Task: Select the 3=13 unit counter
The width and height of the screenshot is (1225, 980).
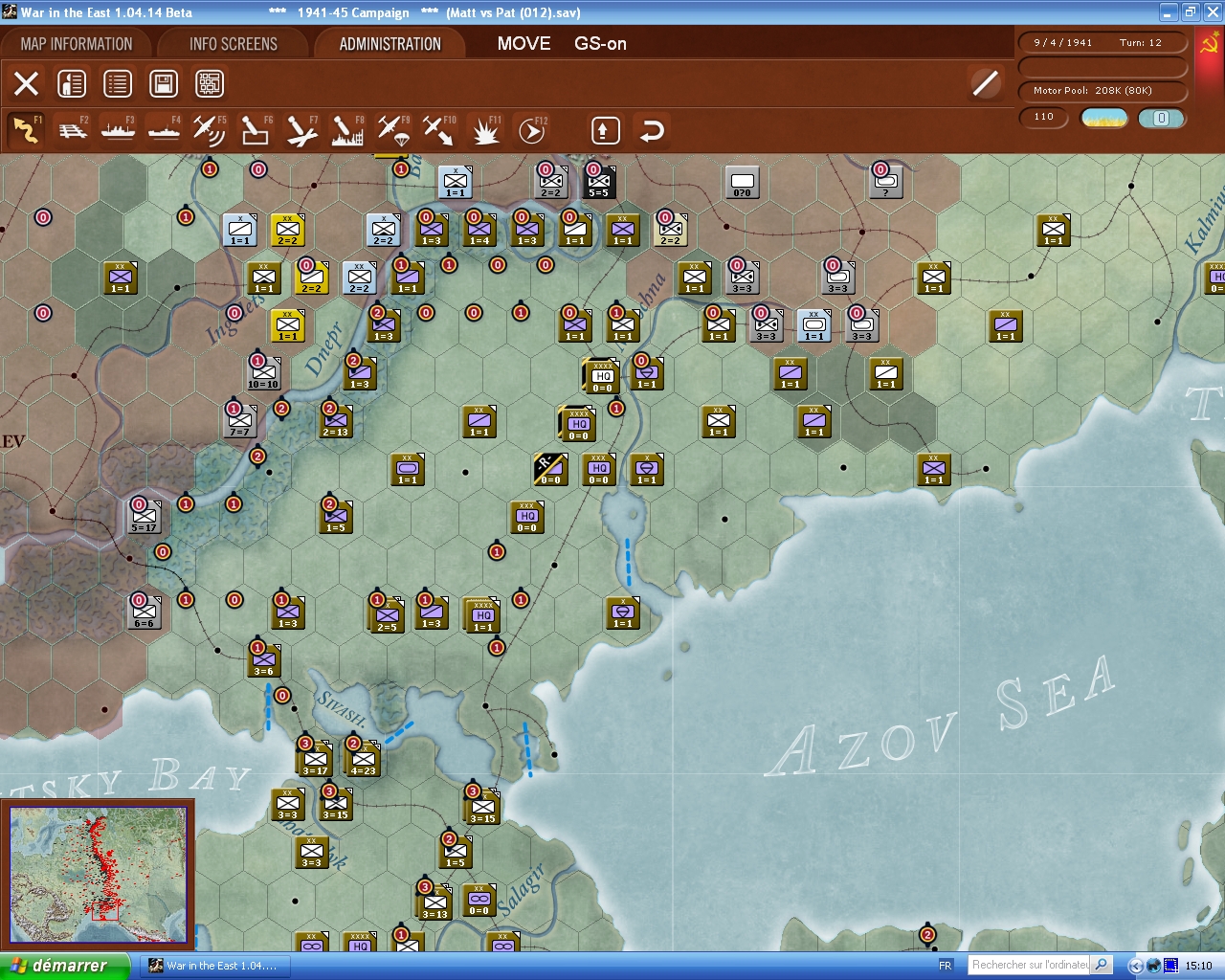Action: 434,902
